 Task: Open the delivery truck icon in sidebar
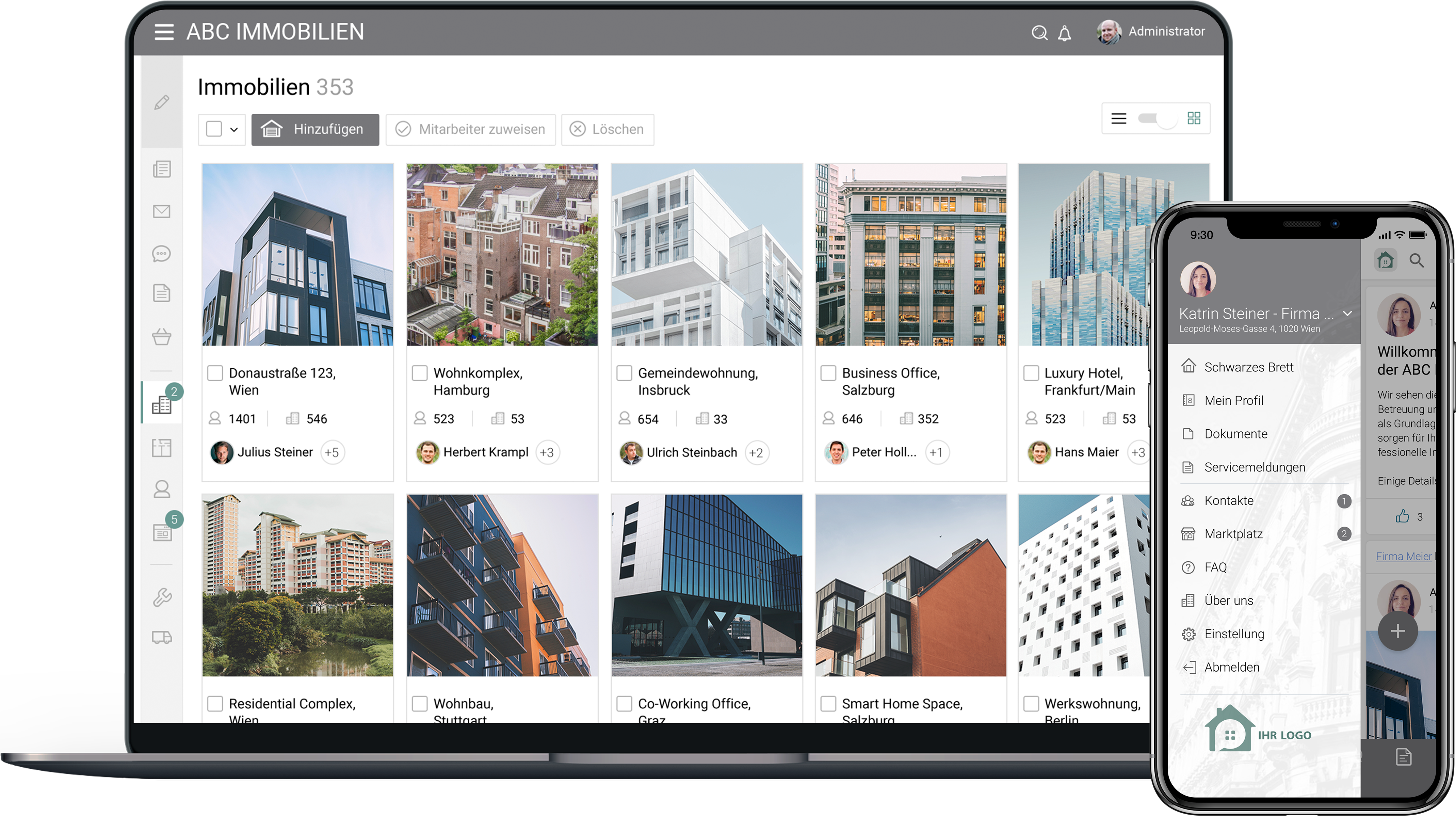tap(162, 638)
